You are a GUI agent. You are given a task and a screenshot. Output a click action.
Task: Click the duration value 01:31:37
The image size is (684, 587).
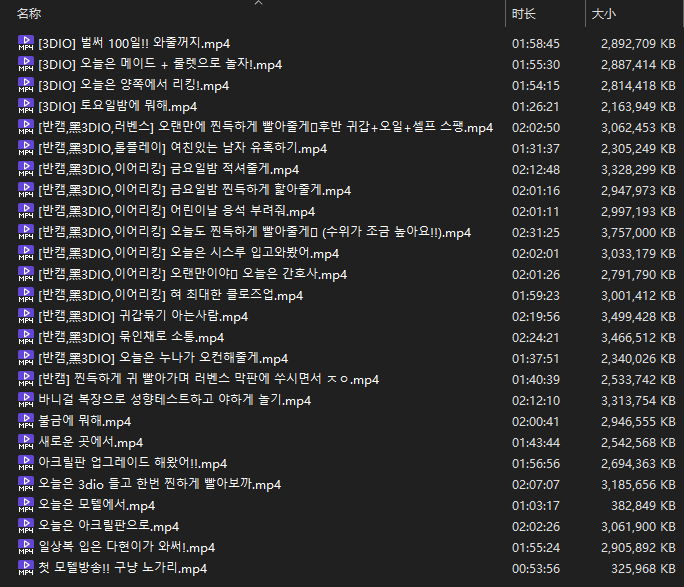(x=536, y=148)
